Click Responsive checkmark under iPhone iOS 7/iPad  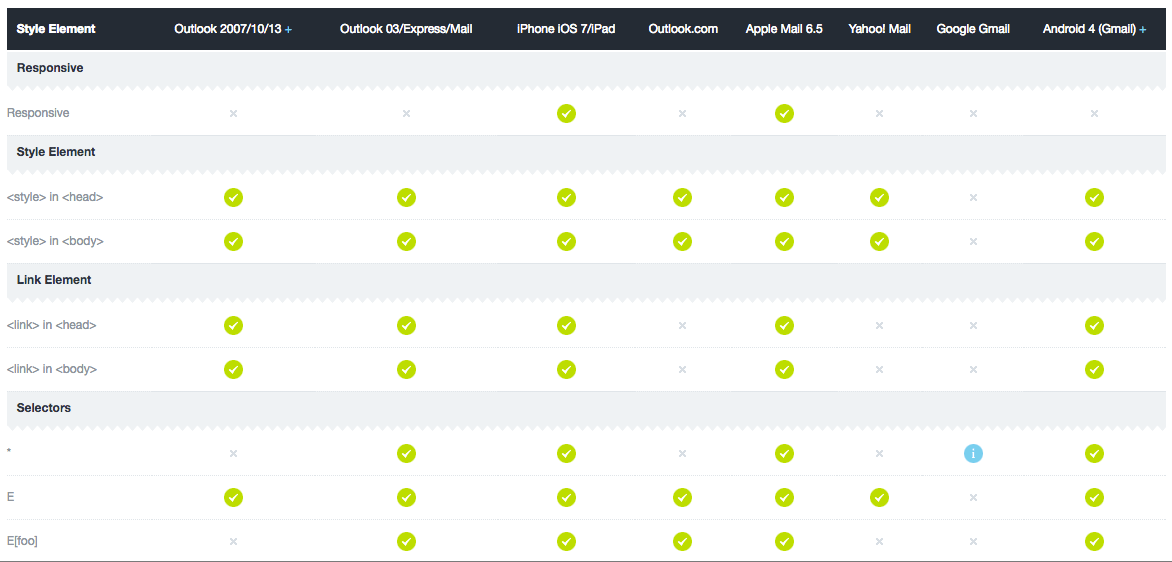(x=567, y=114)
